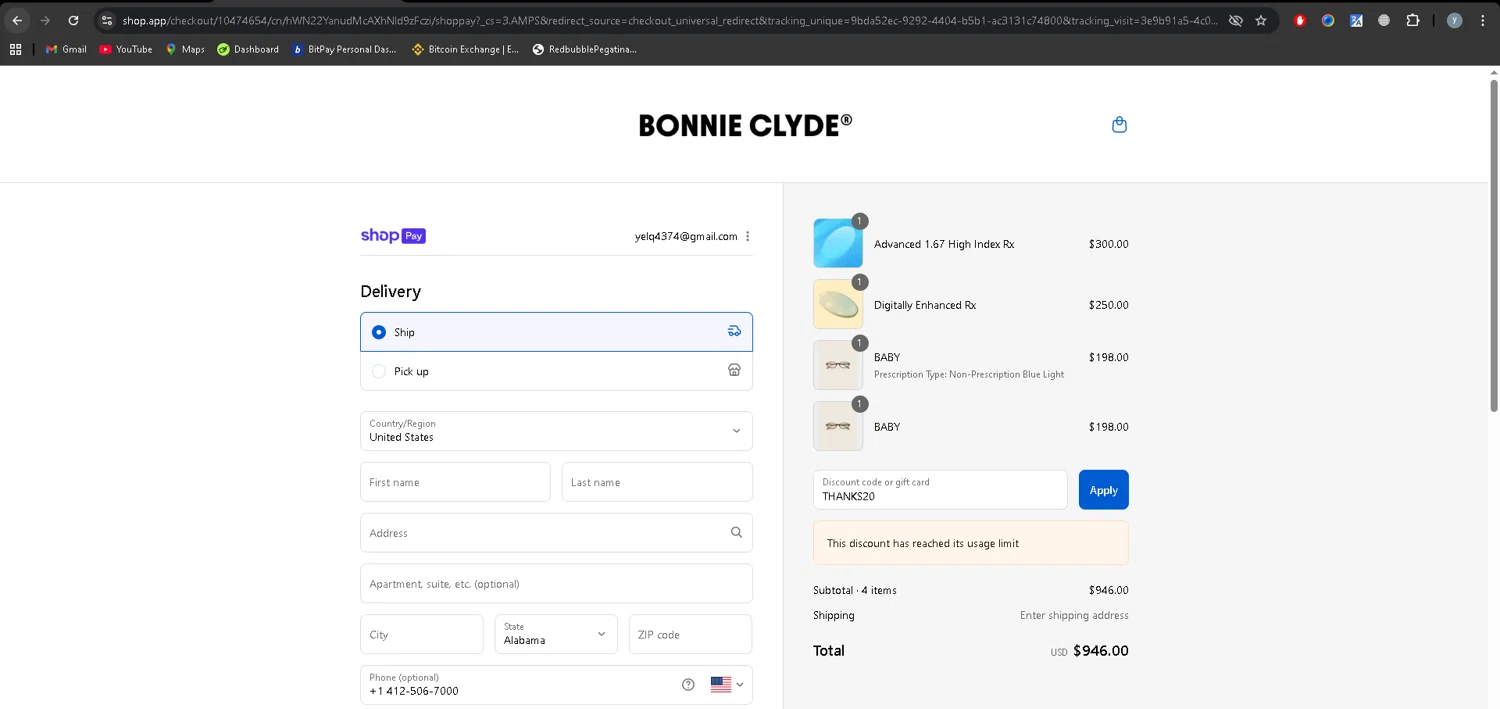1500x709 pixels.
Task: Open the BitPay Personal Dashboard bookmark
Action: (344, 49)
